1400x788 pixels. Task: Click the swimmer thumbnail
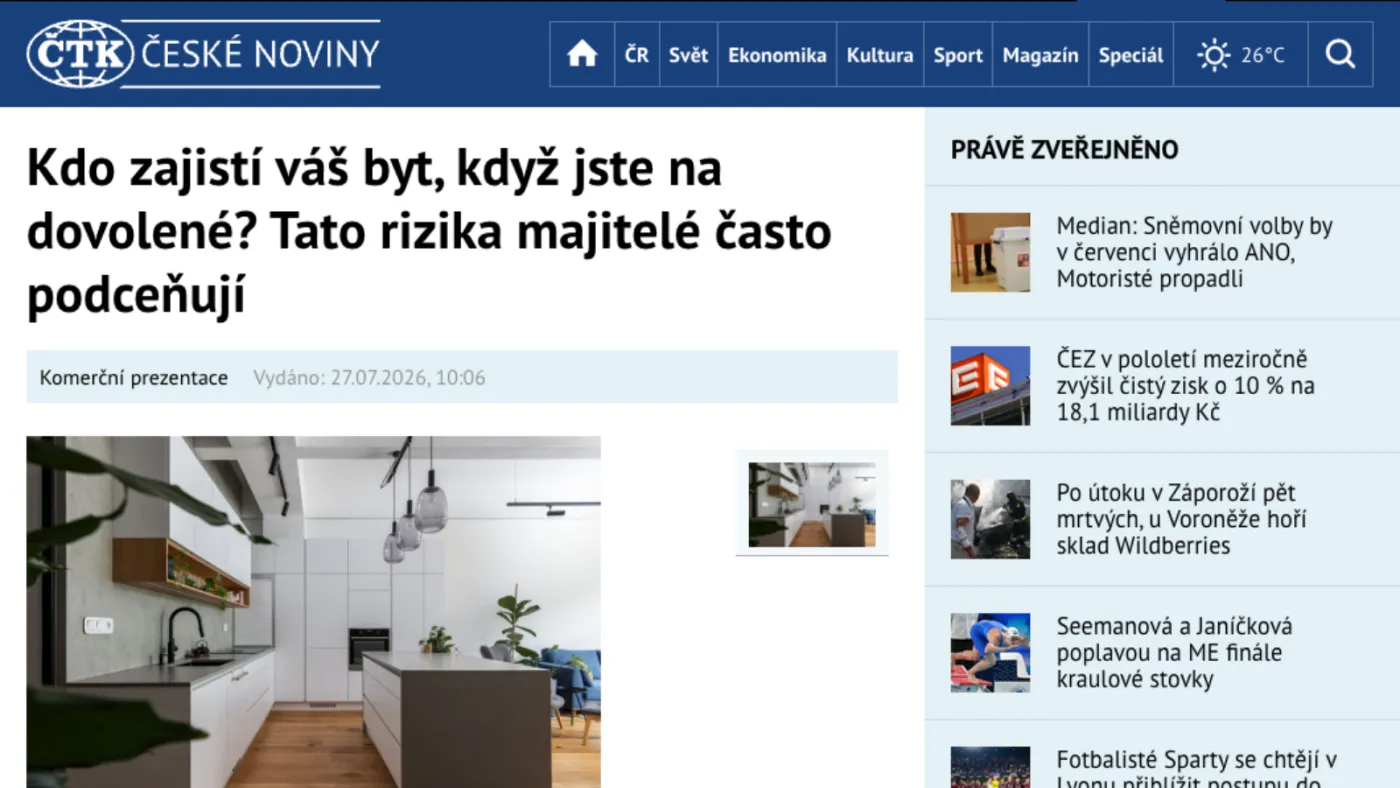(990, 653)
